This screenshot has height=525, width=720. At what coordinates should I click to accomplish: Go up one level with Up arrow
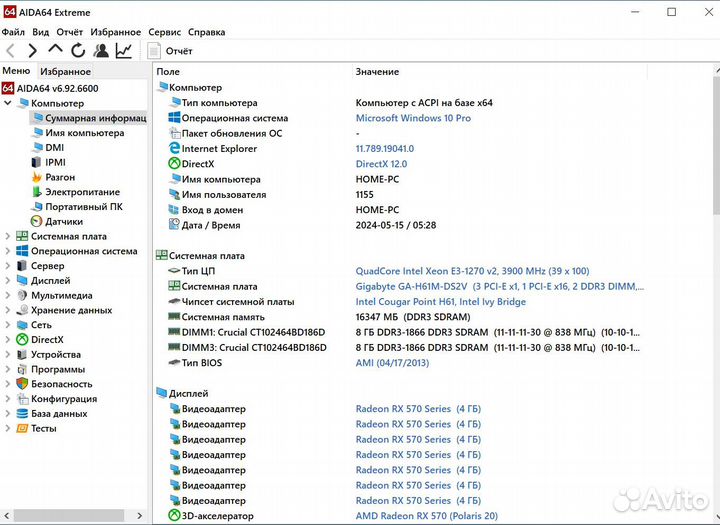click(x=56, y=50)
